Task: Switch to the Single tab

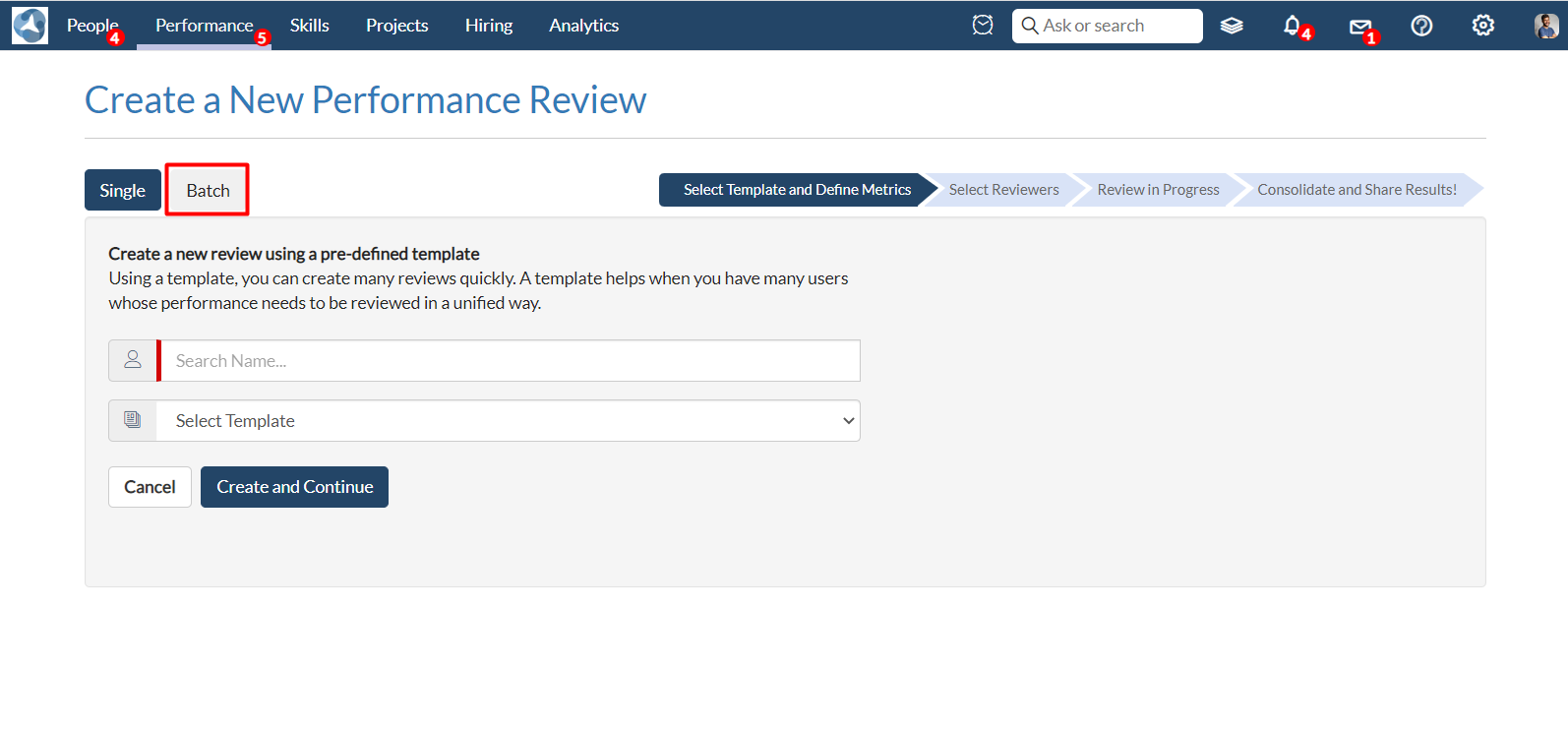Action: pos(123,190)
